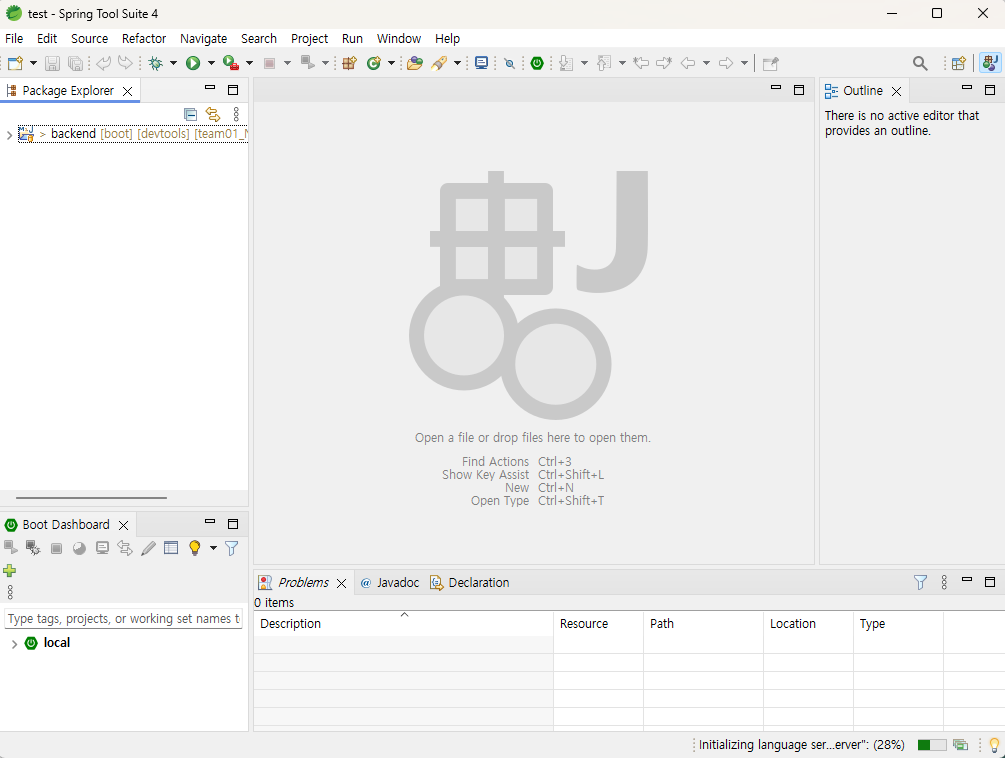Toggle Link with Editor in Package Explorer
This screenshot has height=758, width=1005.
click(213, 114)
